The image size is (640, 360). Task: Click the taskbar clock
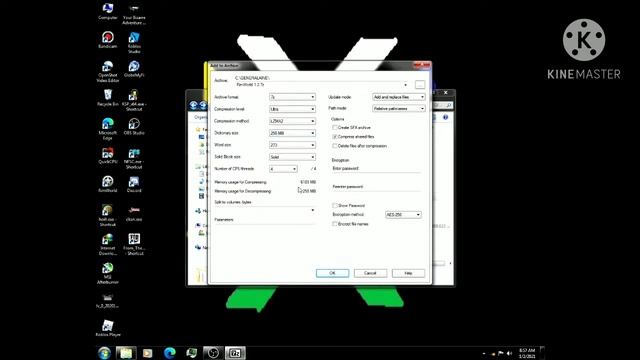pos(527,353)
